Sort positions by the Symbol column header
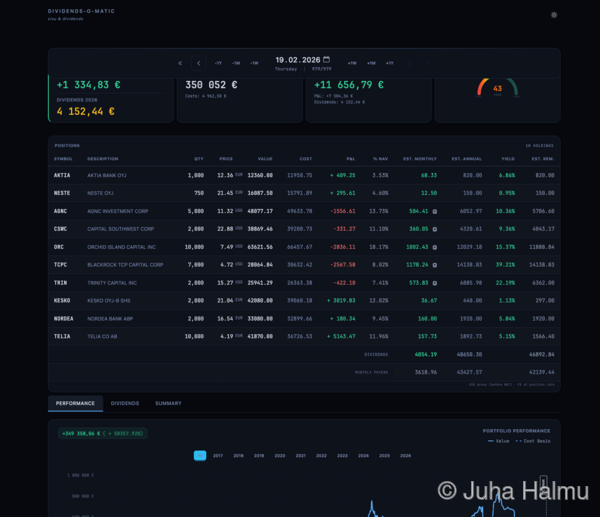This screenshot has width=600, height=517. click(x=63, y=158)
